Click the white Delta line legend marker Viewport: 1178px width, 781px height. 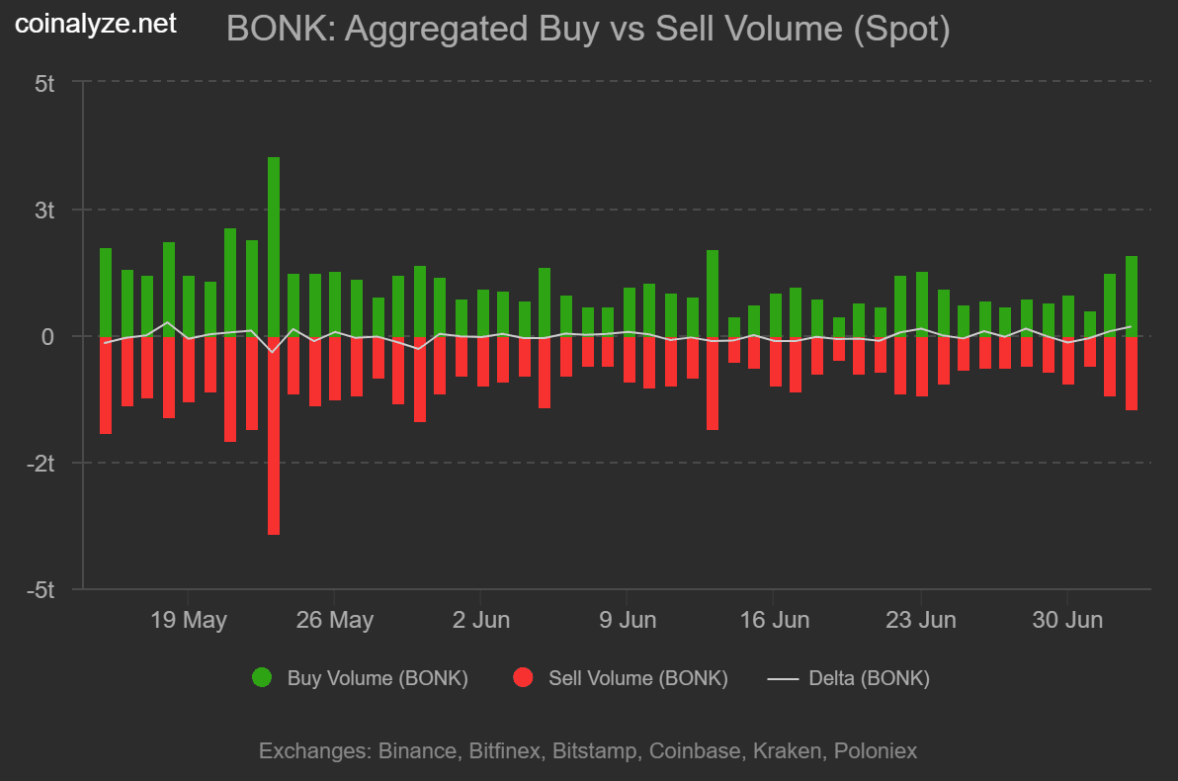click(783, 679)
